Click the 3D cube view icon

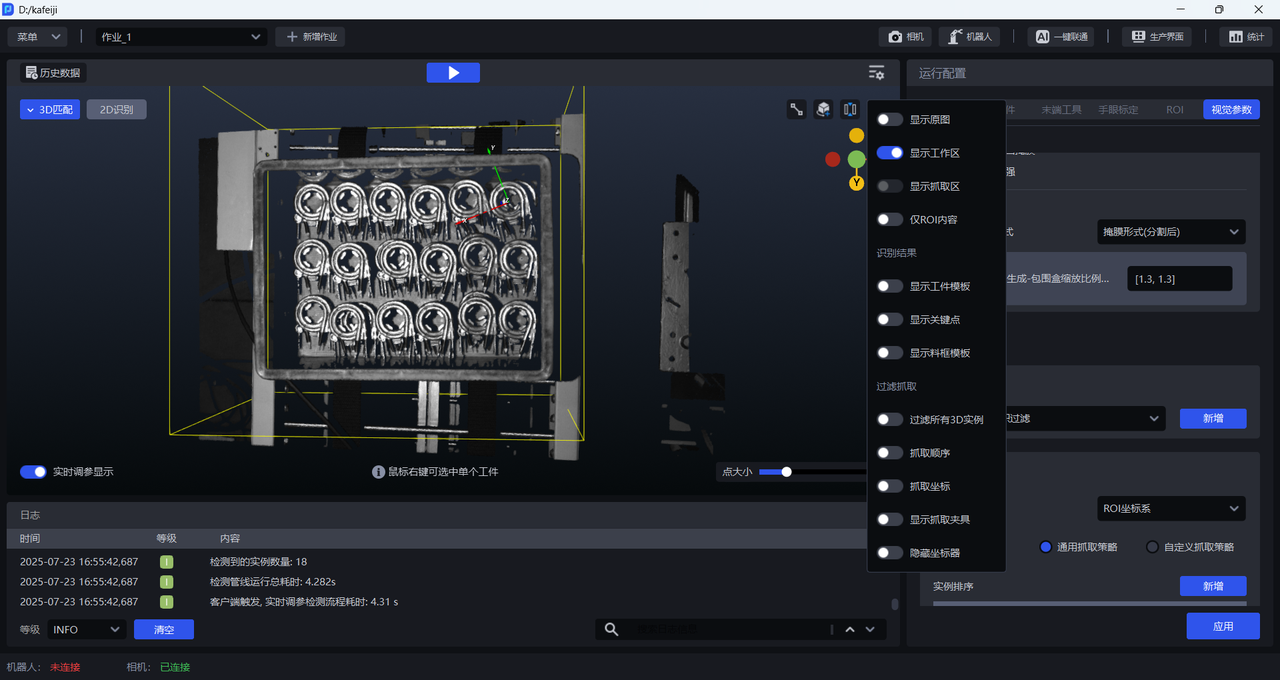(x=823, y=109)
